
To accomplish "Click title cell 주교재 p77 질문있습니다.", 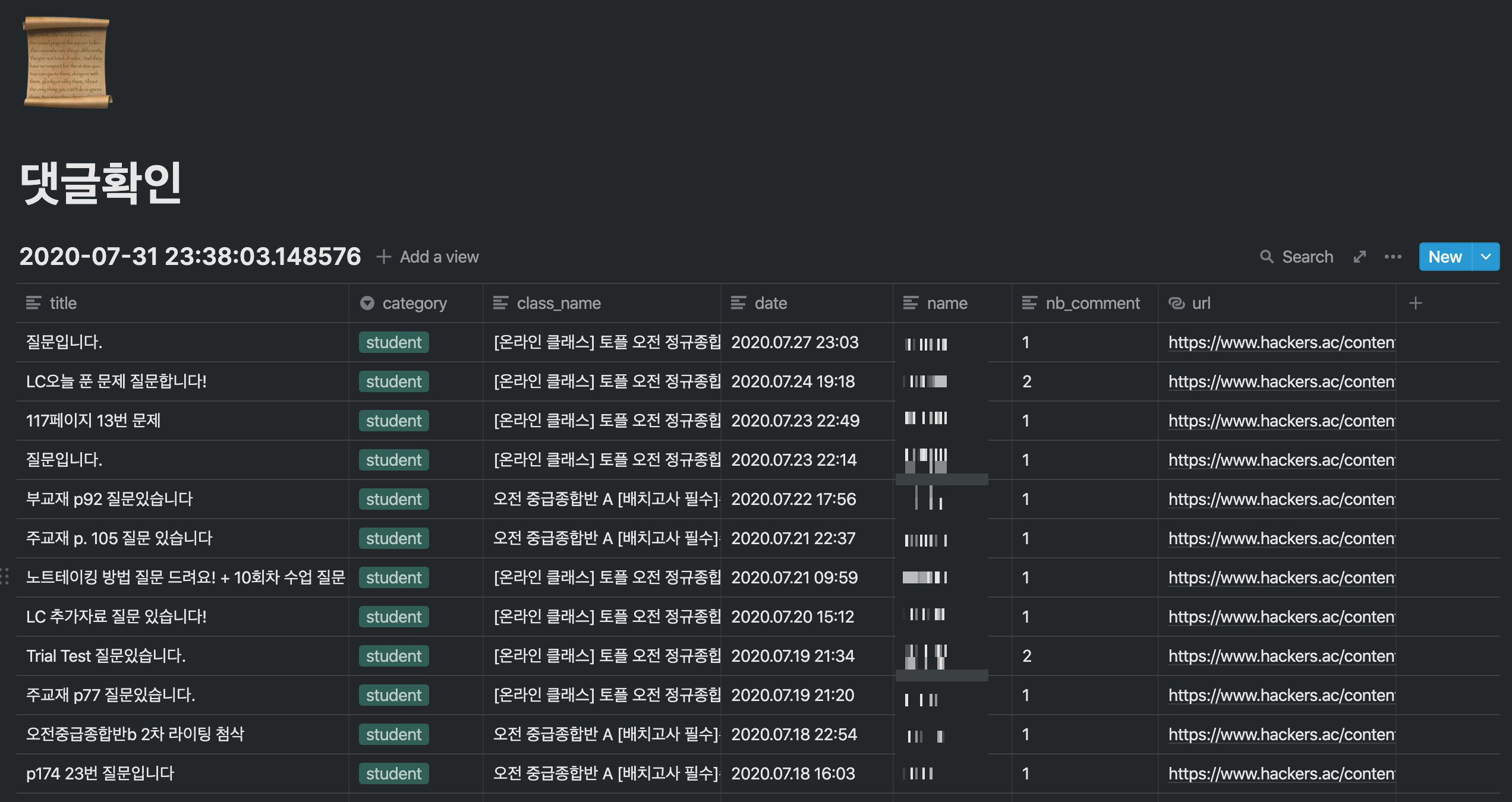I will (x=182, y=695).
